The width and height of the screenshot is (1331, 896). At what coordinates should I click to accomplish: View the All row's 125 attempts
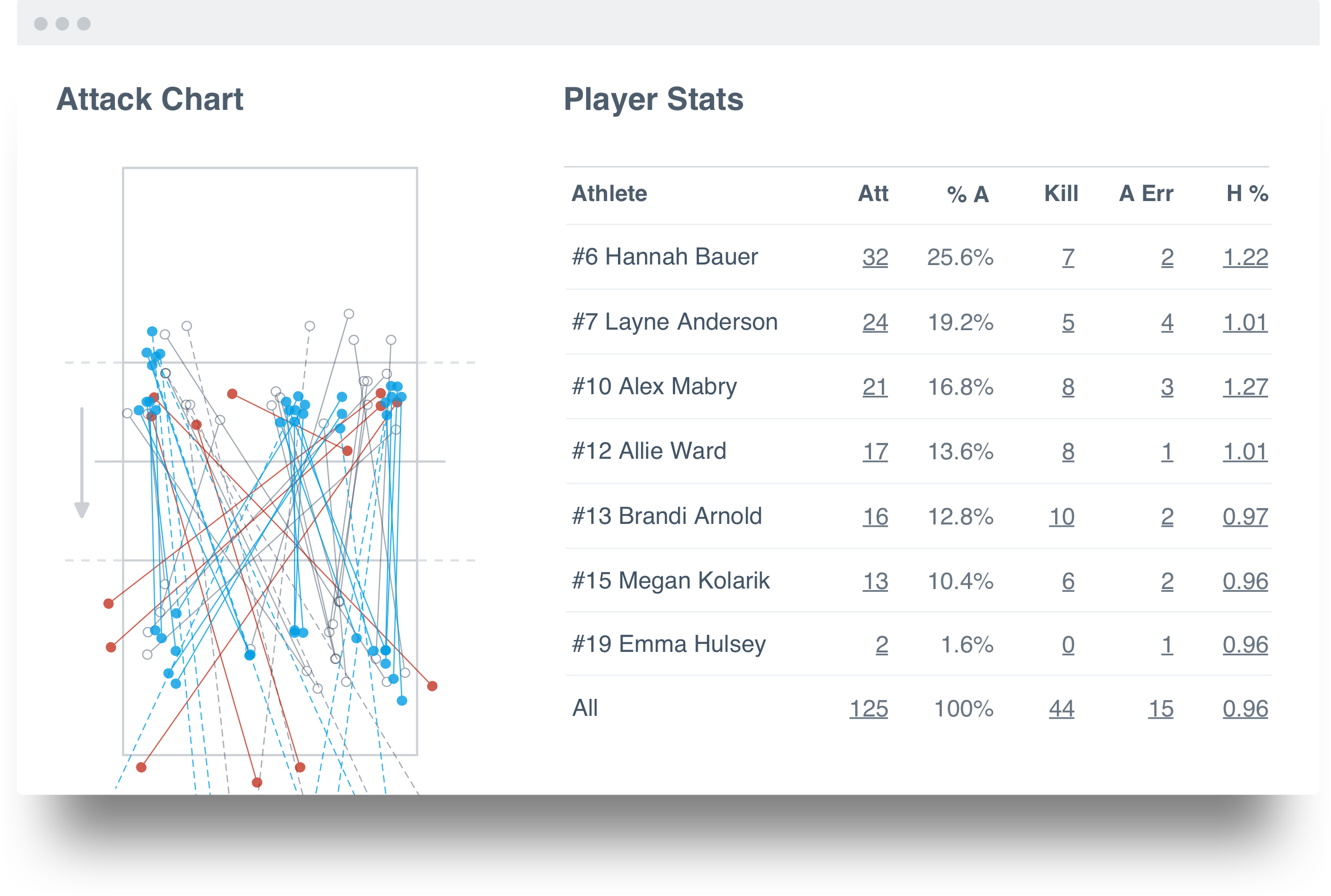[869, 709]
